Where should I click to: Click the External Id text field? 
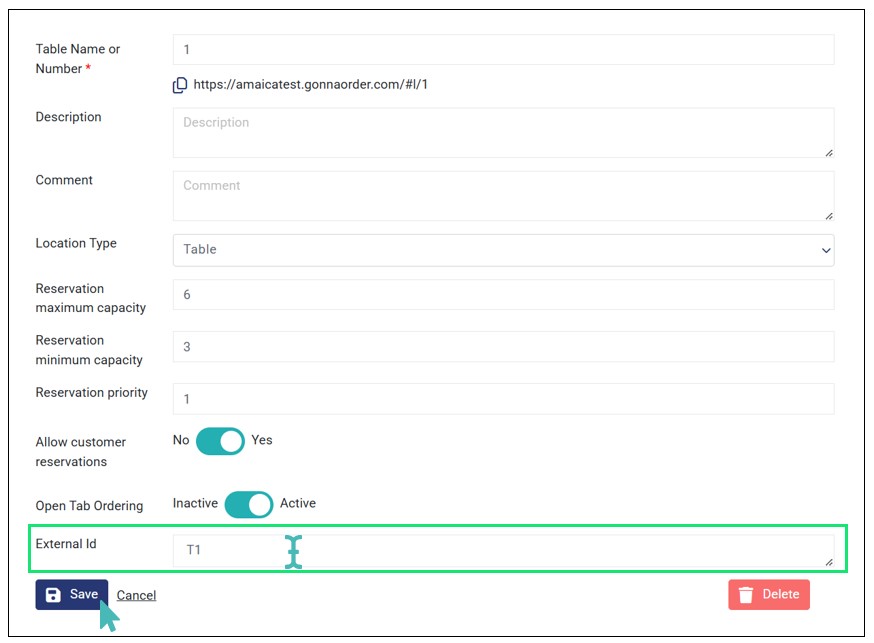point(503,550)
